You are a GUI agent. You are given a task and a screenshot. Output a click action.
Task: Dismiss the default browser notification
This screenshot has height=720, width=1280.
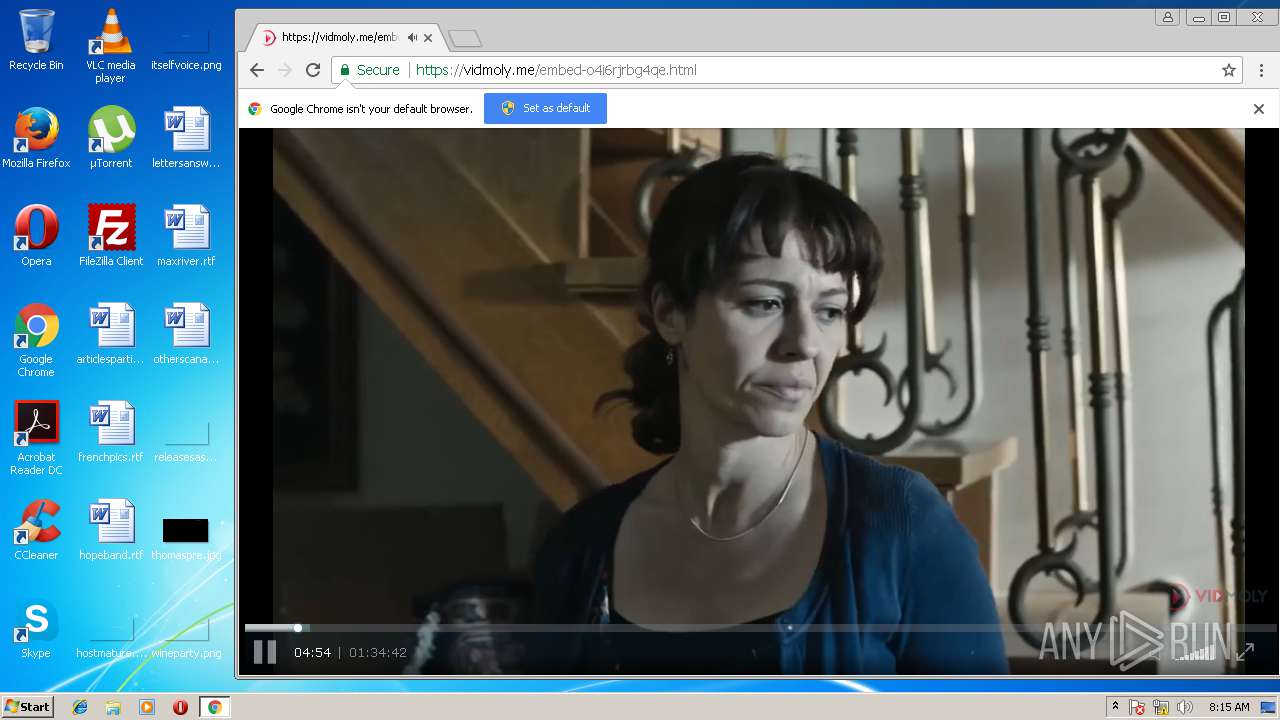(1259, 109)
